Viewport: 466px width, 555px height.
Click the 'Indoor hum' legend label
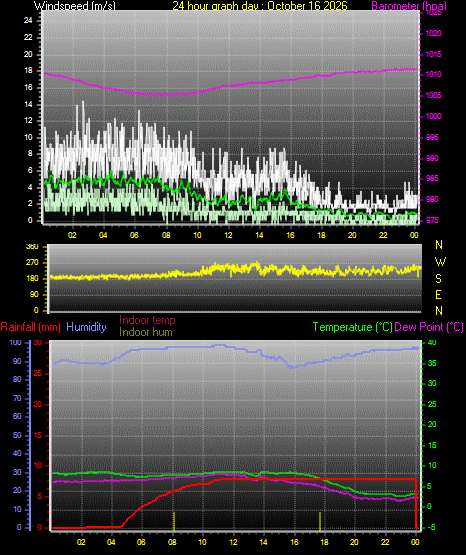click(146, 332)
